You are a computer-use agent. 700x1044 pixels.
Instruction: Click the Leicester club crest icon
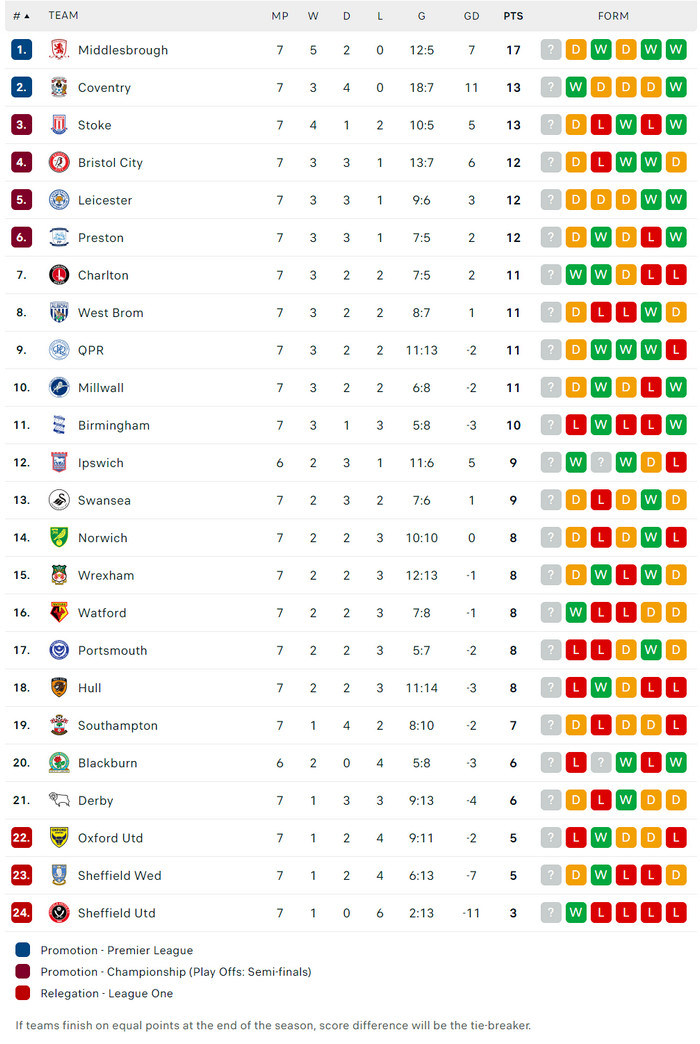[59, 200]
